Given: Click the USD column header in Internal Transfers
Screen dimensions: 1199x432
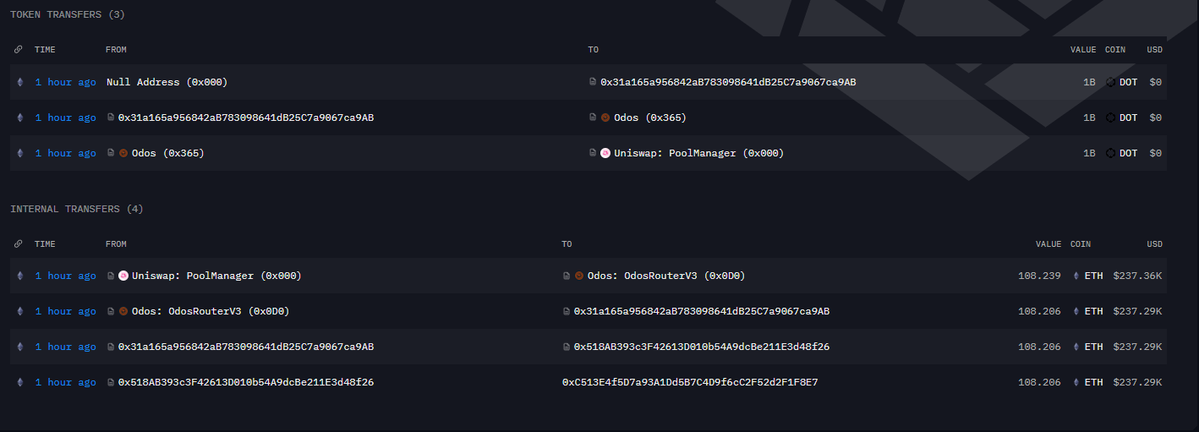Looking at the screenshot, I should (1154, 243).
